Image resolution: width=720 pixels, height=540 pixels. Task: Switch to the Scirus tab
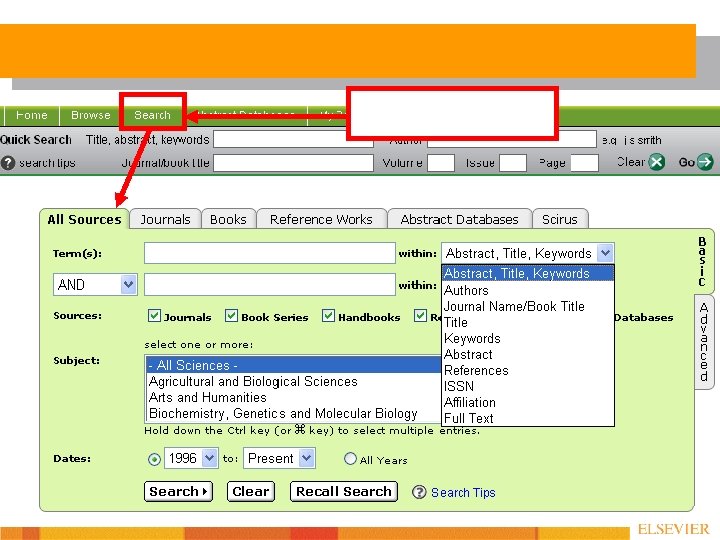pos(560,219)
